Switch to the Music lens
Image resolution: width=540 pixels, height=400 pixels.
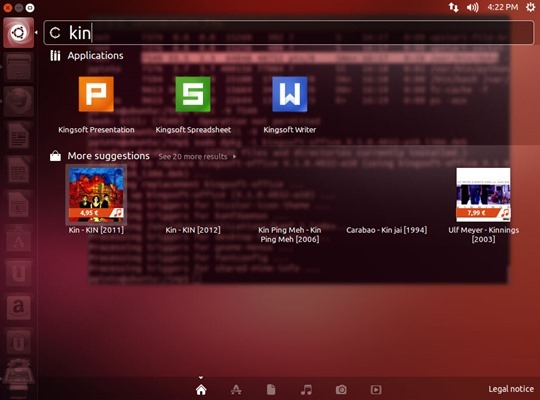306,390
